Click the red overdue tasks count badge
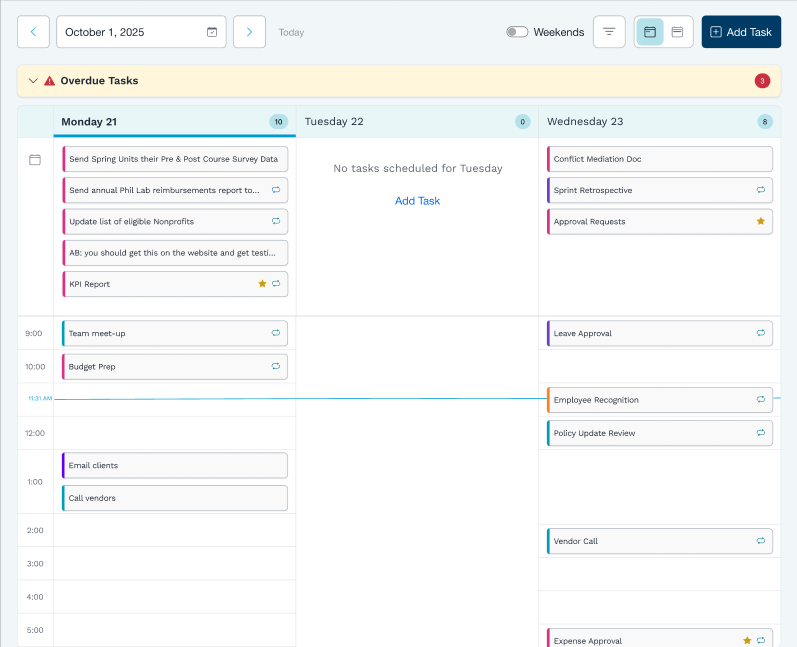The height and width of the screenshot is (647, 797). click(x=762, y=81)
